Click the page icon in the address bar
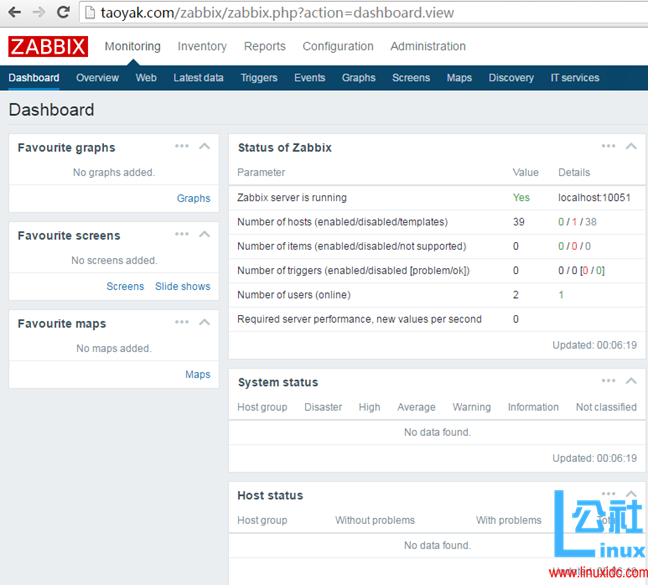648x585 pixels. click(x=89, y=13)
